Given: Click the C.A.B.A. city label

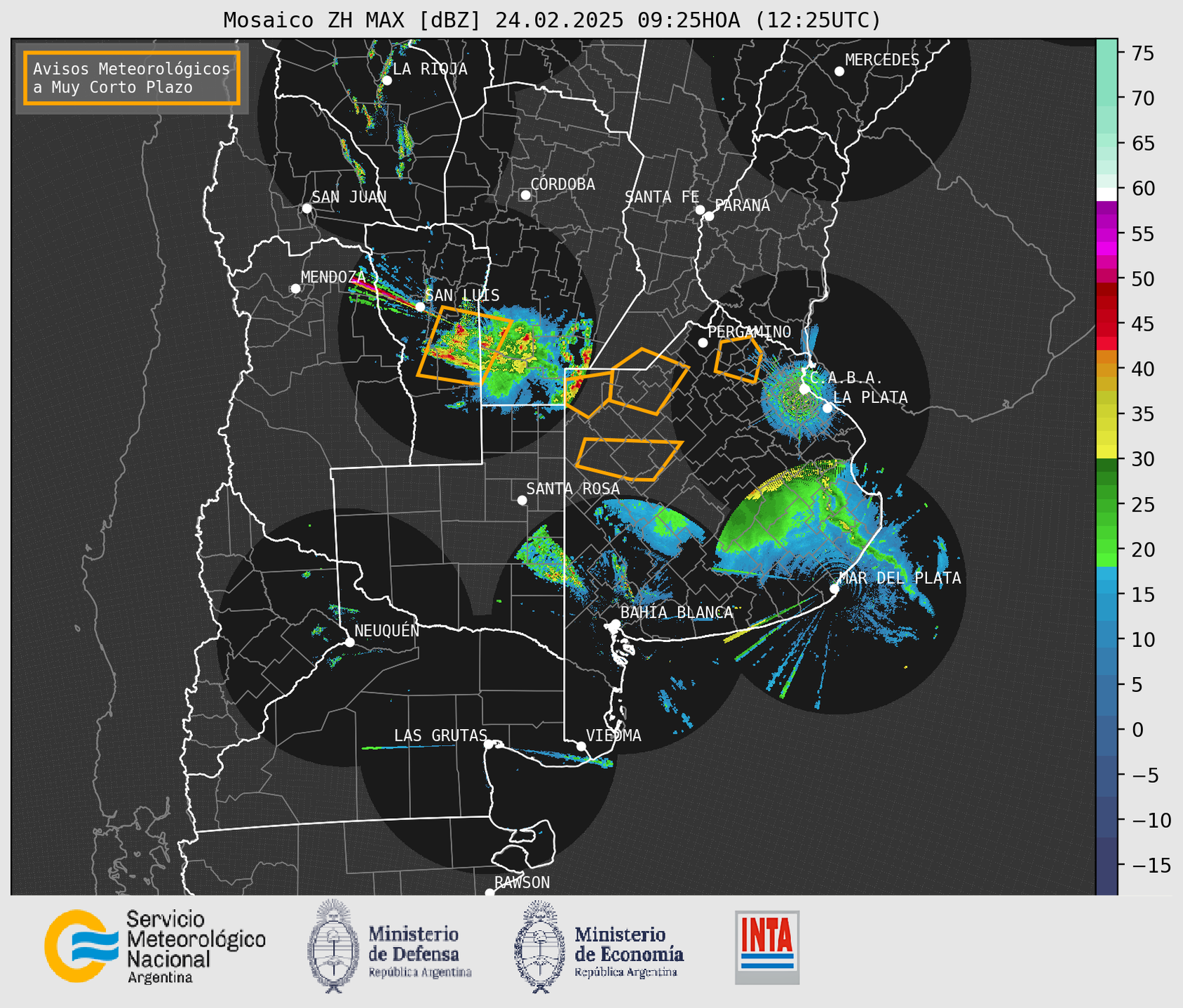Looking at the screenshot, I should pos(846,378).
